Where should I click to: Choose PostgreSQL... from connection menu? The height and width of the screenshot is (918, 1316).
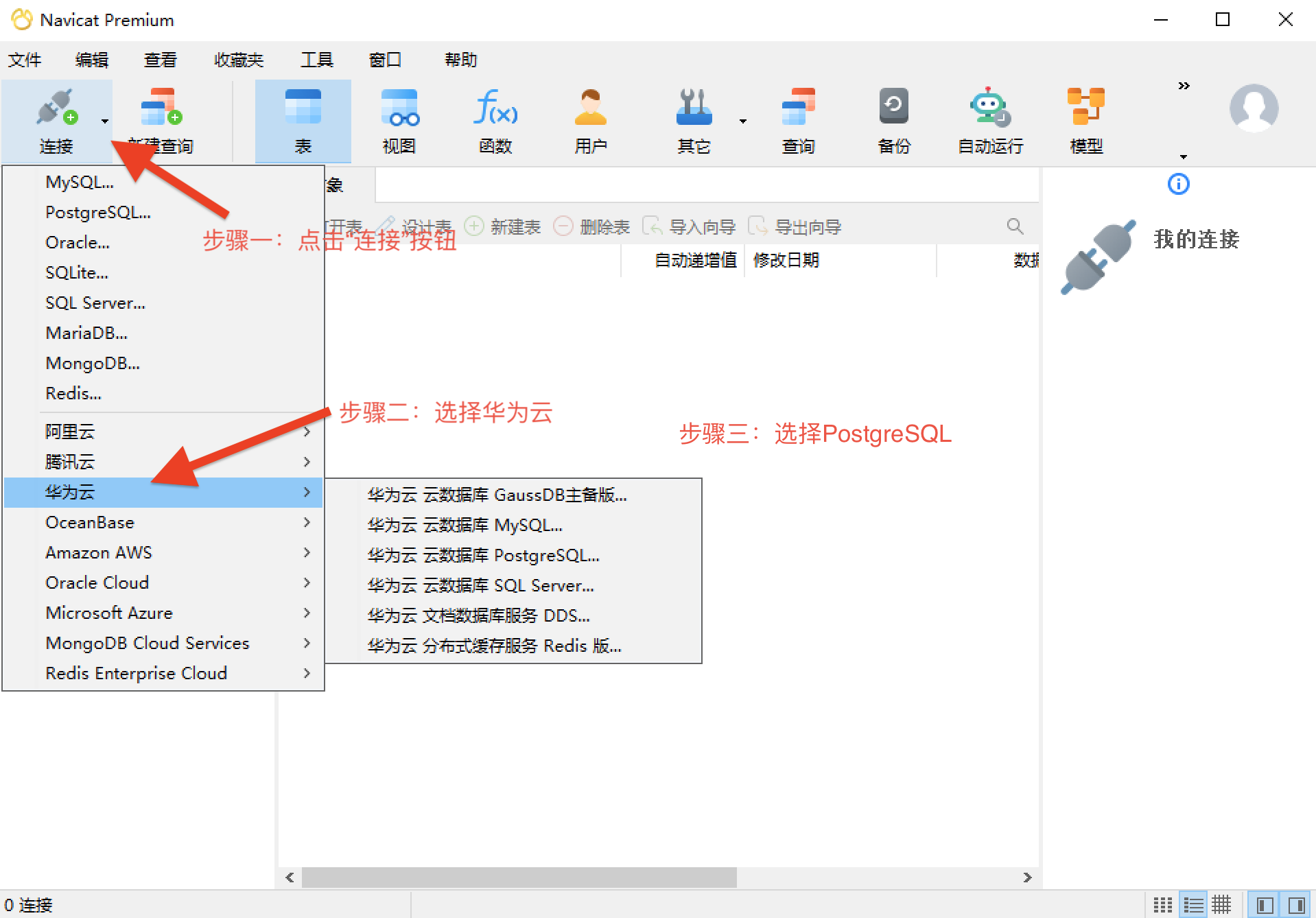point(163,212)
